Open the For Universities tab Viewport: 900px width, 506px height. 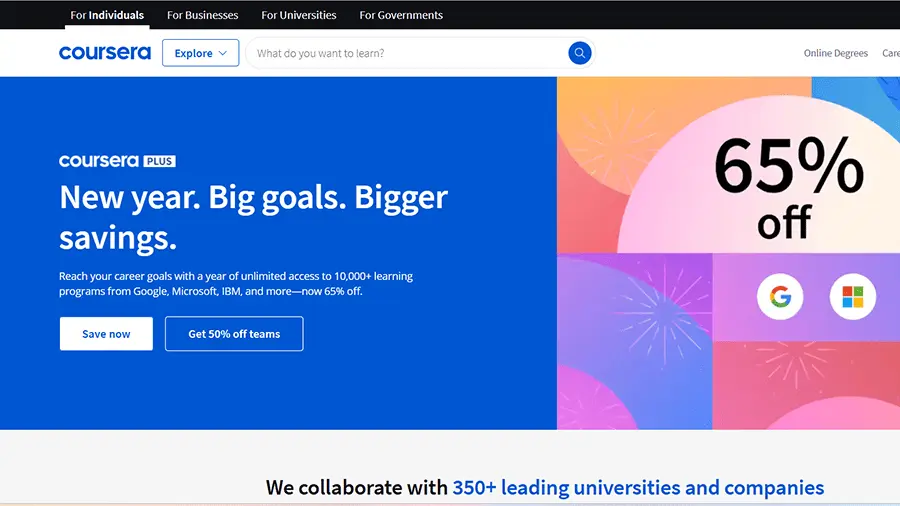coord(299,15)
